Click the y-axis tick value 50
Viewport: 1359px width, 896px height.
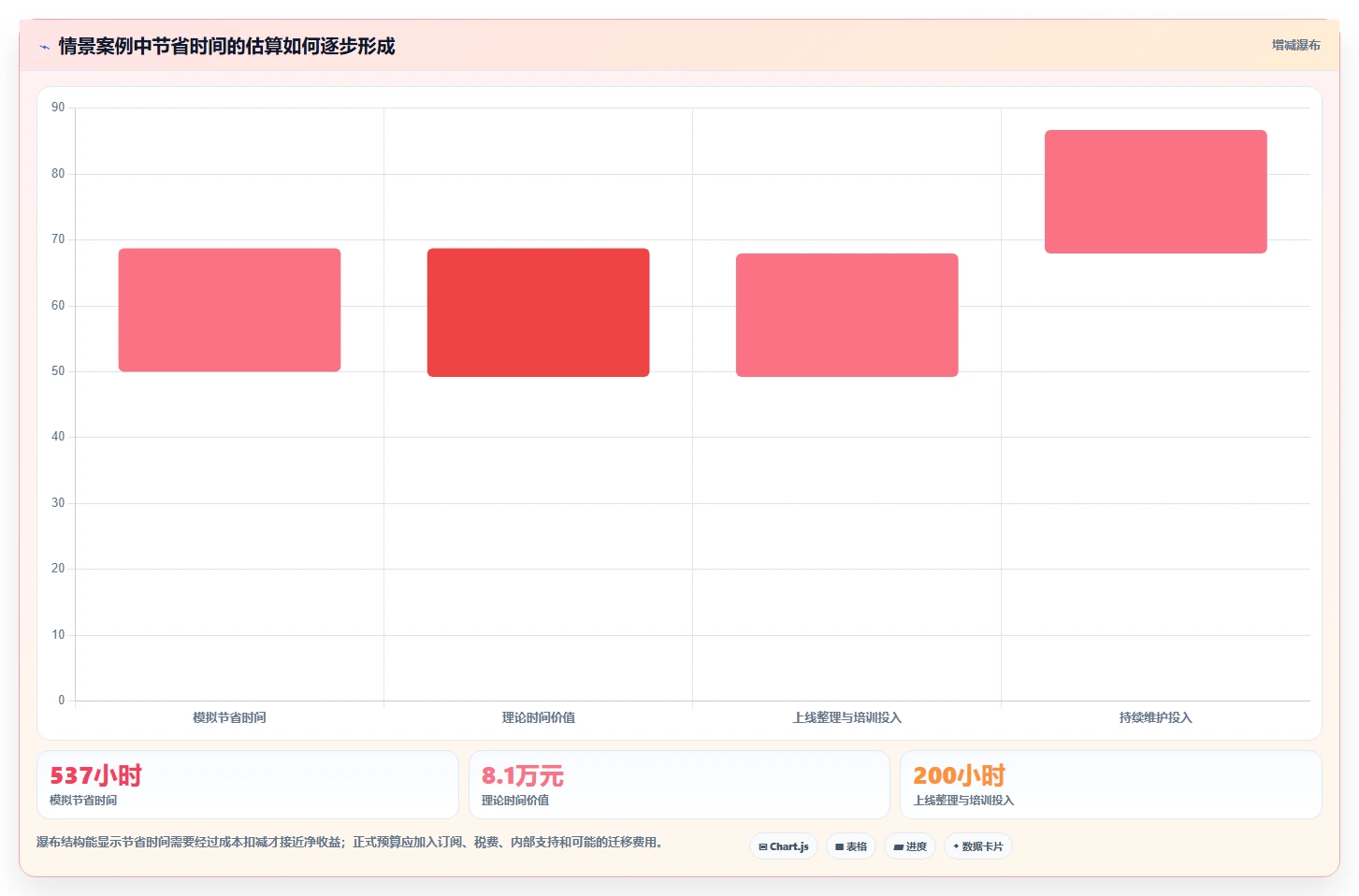[58, 371]
